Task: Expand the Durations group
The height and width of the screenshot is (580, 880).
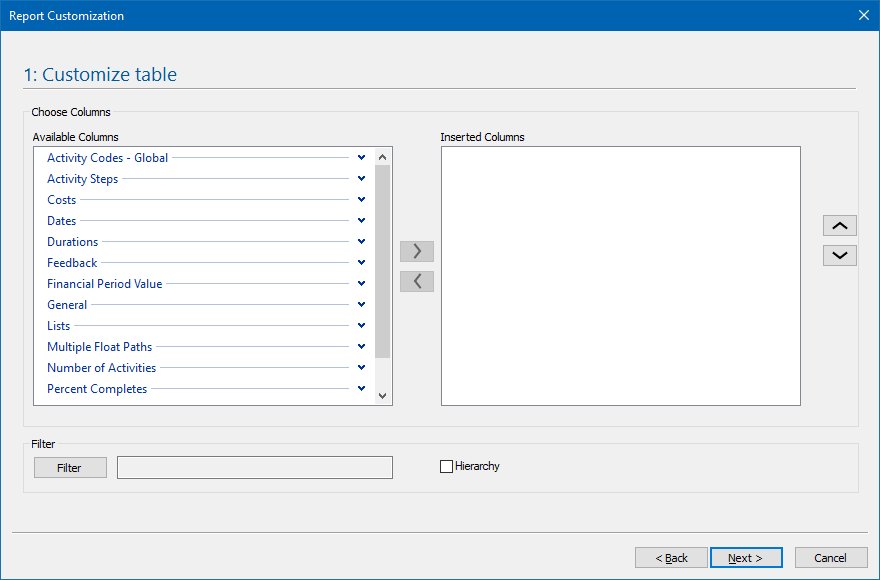Action: click(x=361, y=241)
